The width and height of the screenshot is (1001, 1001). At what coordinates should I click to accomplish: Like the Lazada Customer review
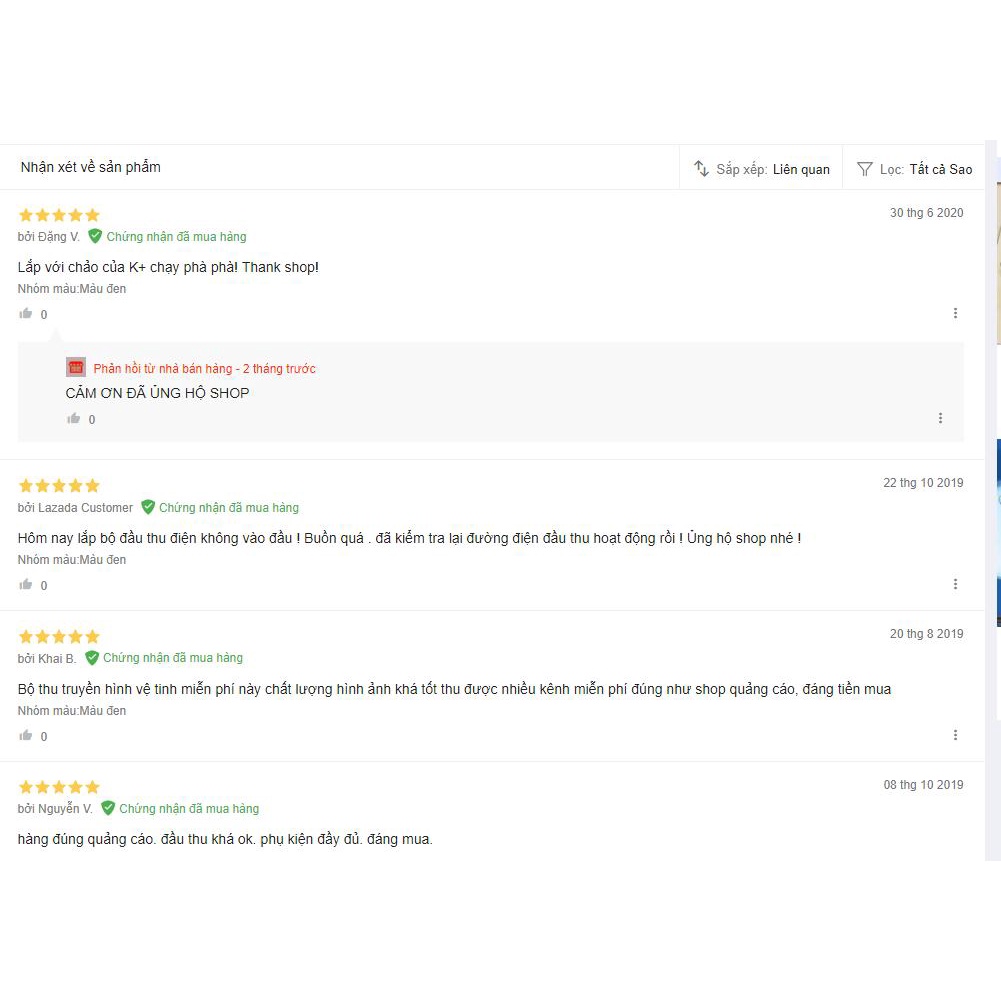click(26, 585)
